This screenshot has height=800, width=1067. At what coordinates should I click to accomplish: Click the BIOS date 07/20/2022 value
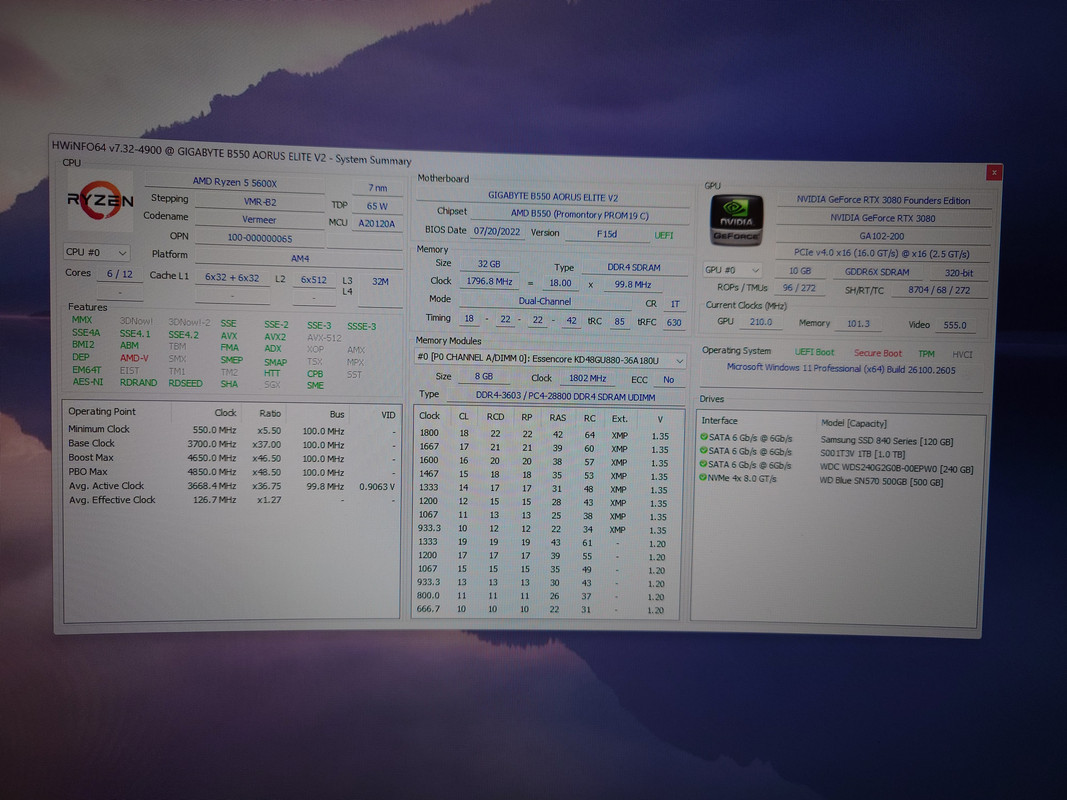497,231
